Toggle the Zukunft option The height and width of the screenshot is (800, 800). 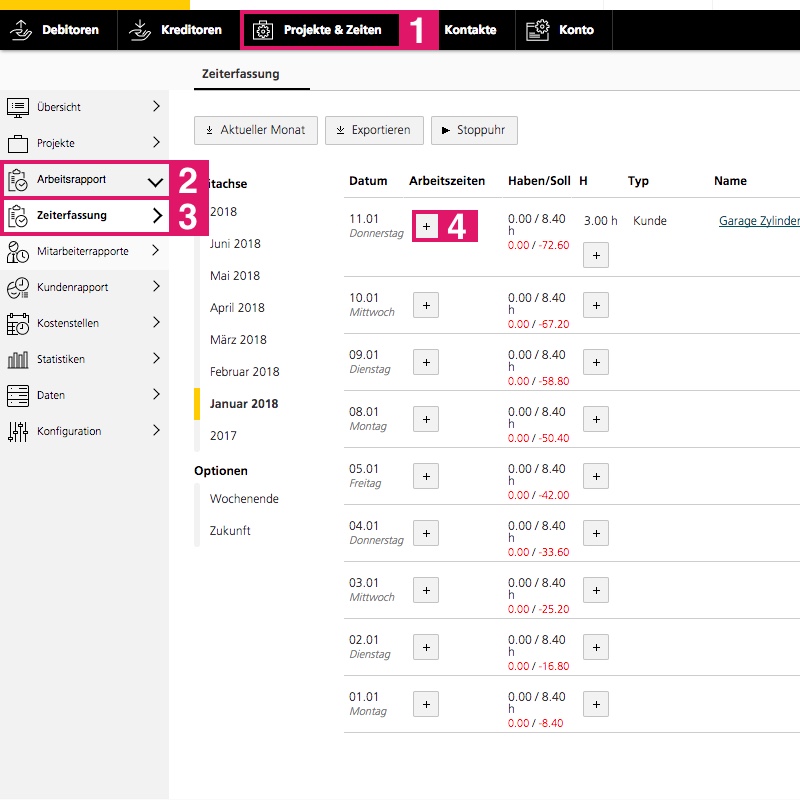(230, 531)
